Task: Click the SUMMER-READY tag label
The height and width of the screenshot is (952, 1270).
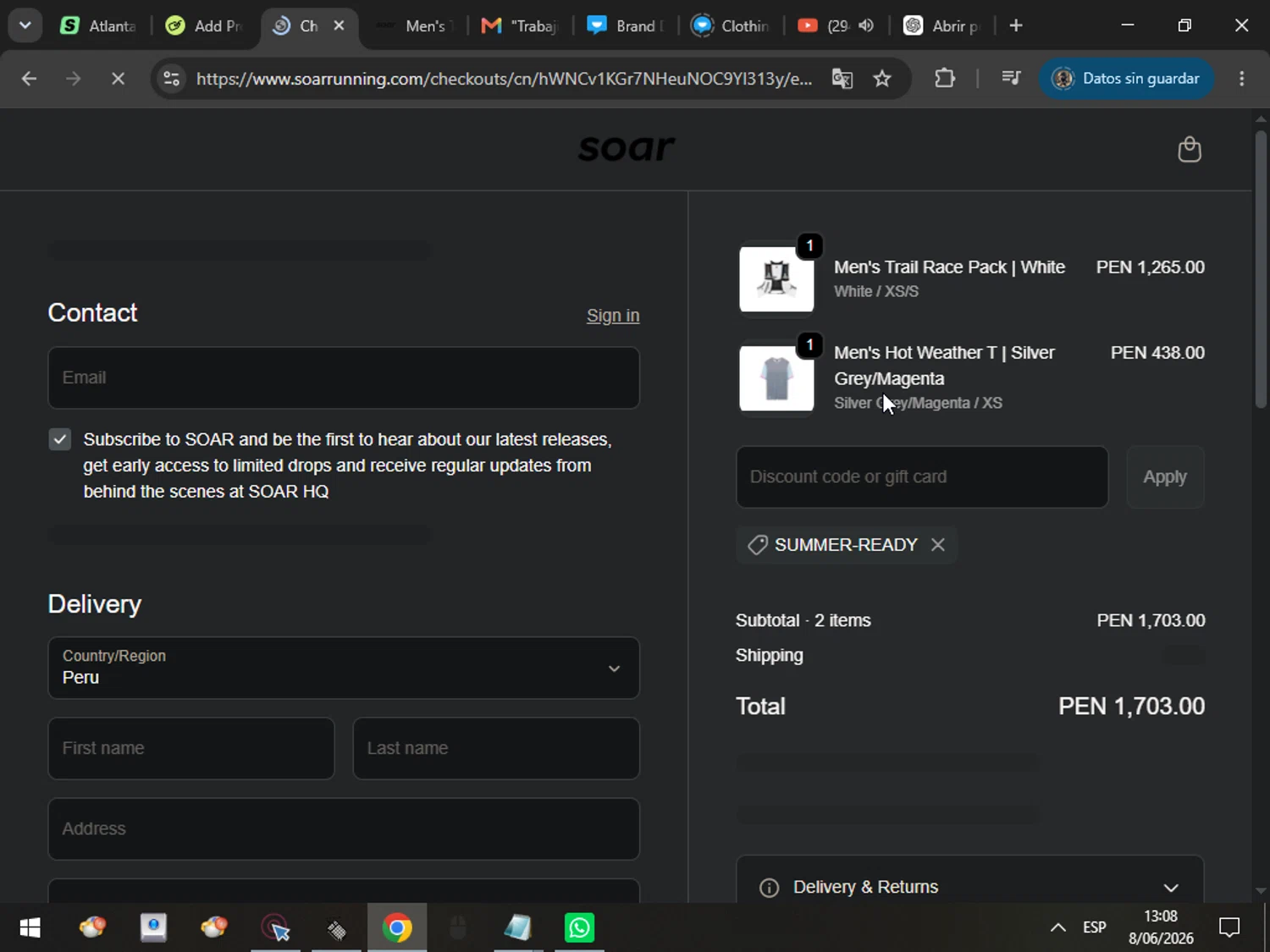Action: [846, 545]
